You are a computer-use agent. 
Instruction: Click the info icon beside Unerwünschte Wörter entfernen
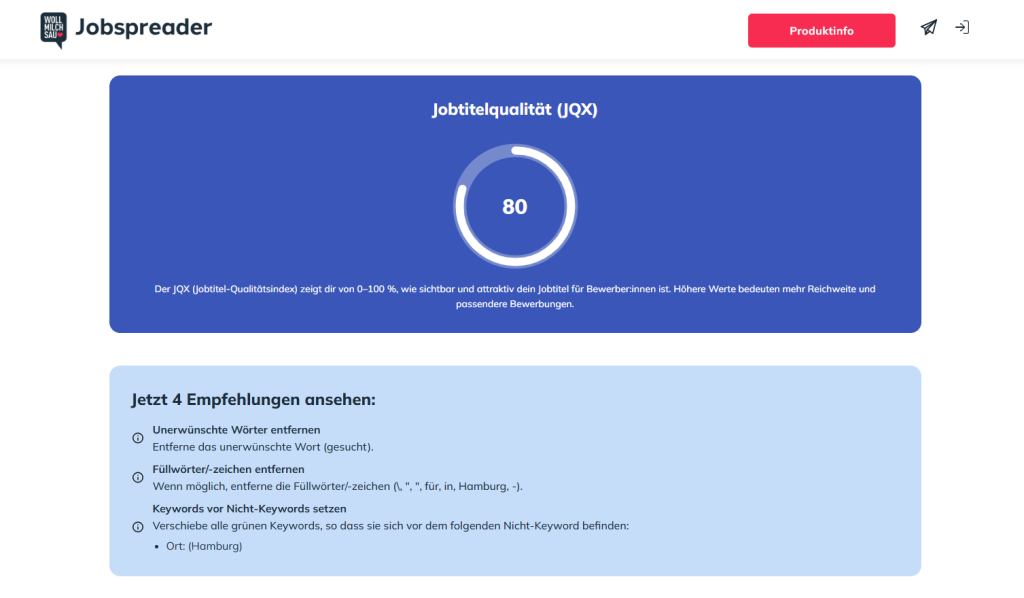[137, 438]
